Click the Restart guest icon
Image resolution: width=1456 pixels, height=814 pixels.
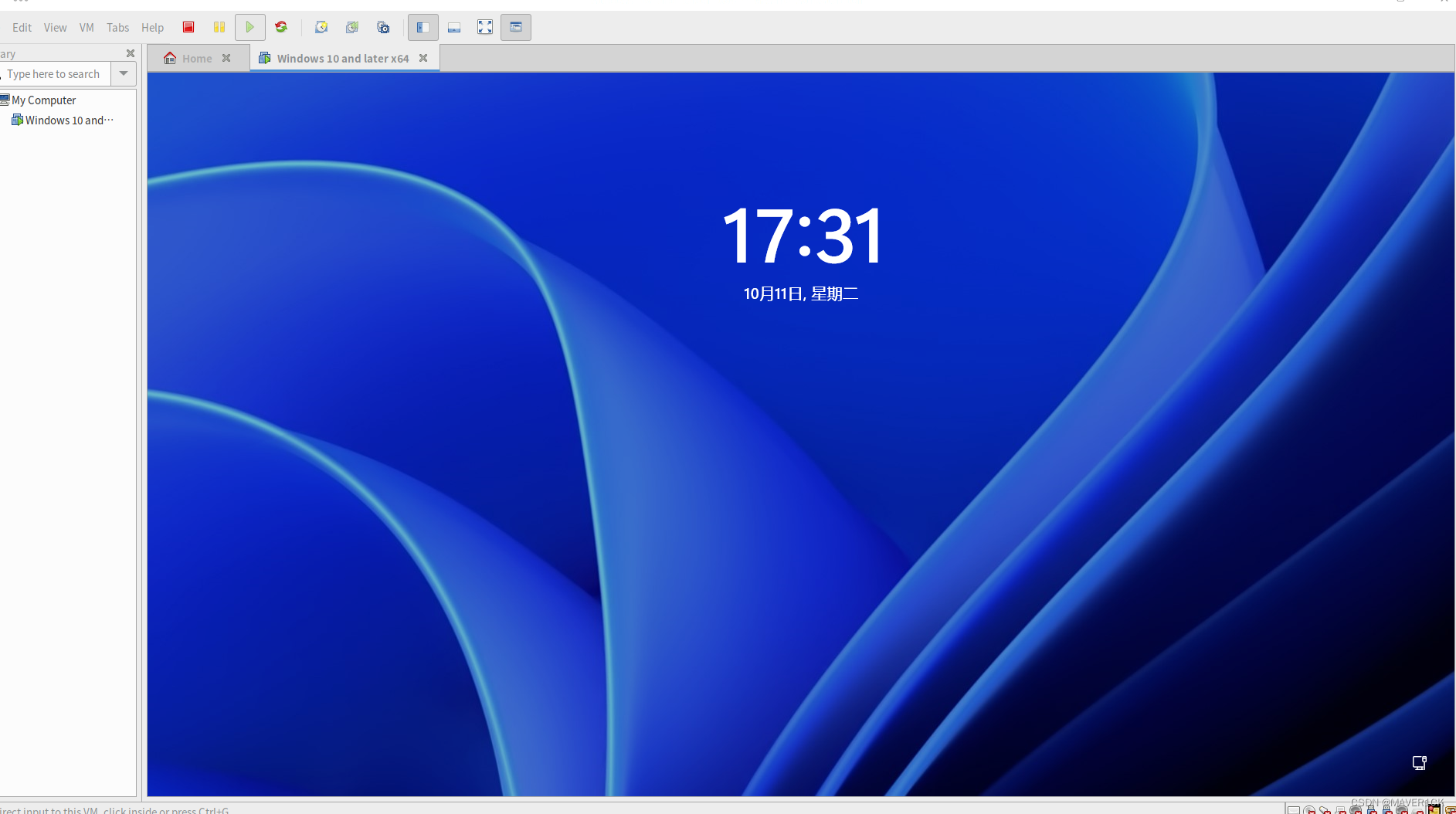[x=281, y=27]
